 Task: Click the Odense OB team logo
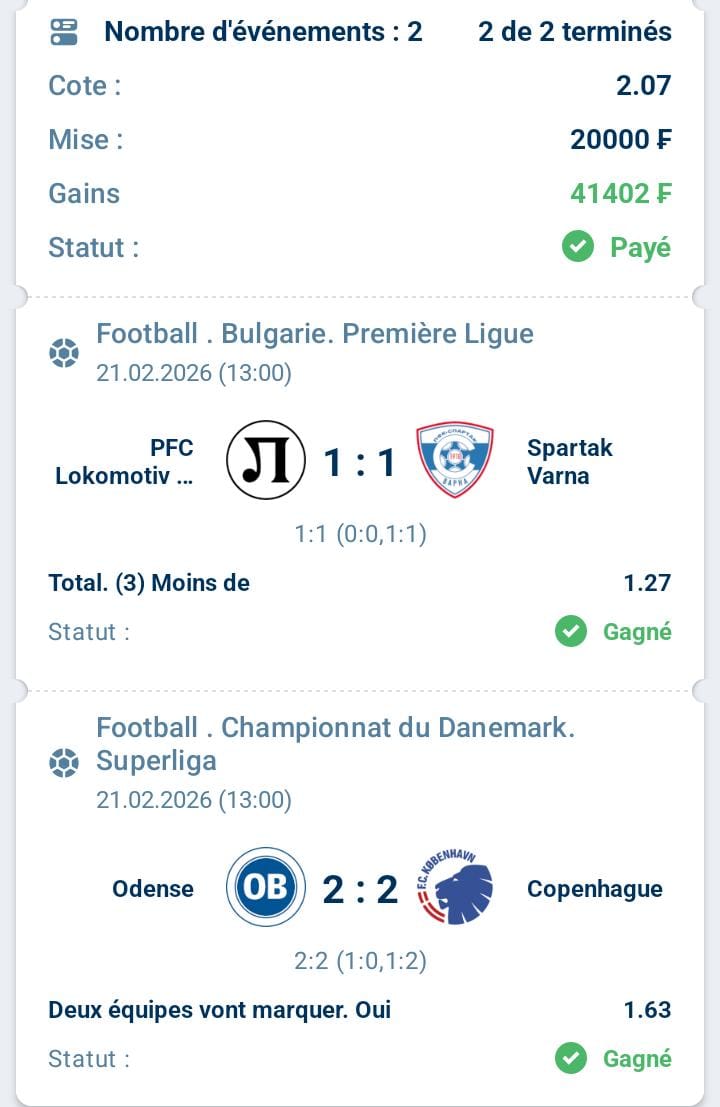click(264, 888)
